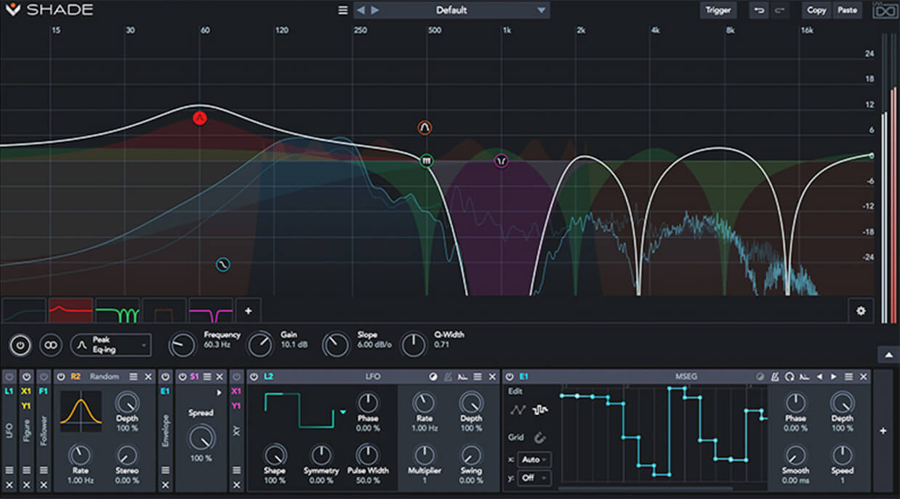Viewport: 900px width, 499px height.
Task: Toggle power on collapsed L1 LFO strip
Action: [x=9, y=377]
